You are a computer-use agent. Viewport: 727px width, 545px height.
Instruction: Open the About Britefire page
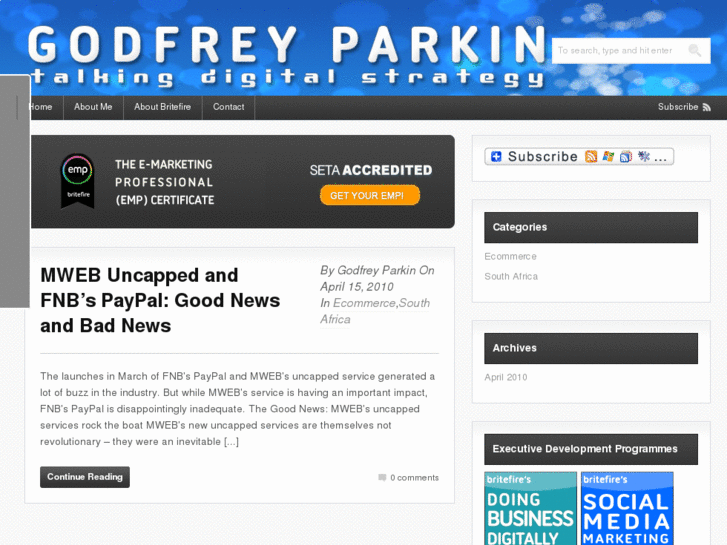point(163,107)
